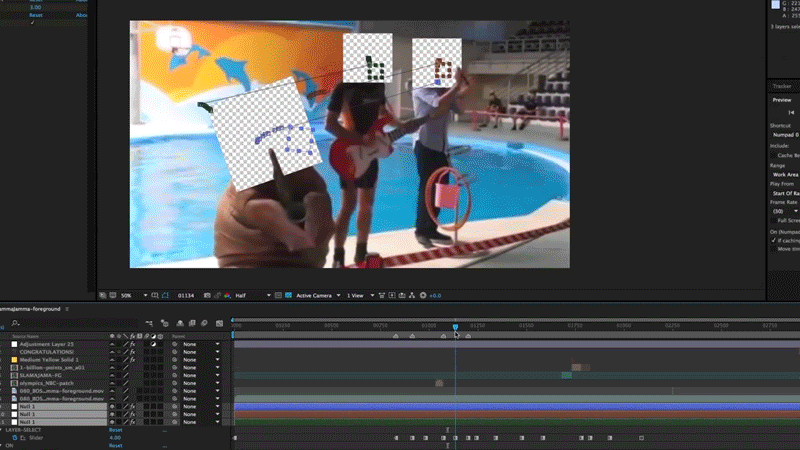
Task: Click the Region of Interest icon
Action: [155, 295]
